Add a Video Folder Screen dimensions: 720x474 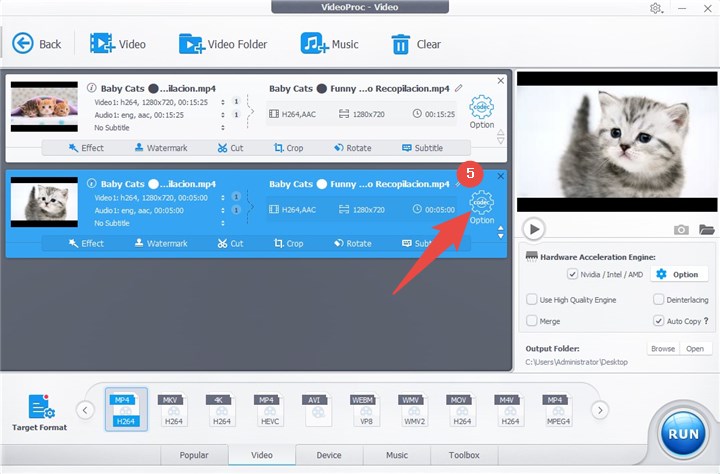pos(223,44)
